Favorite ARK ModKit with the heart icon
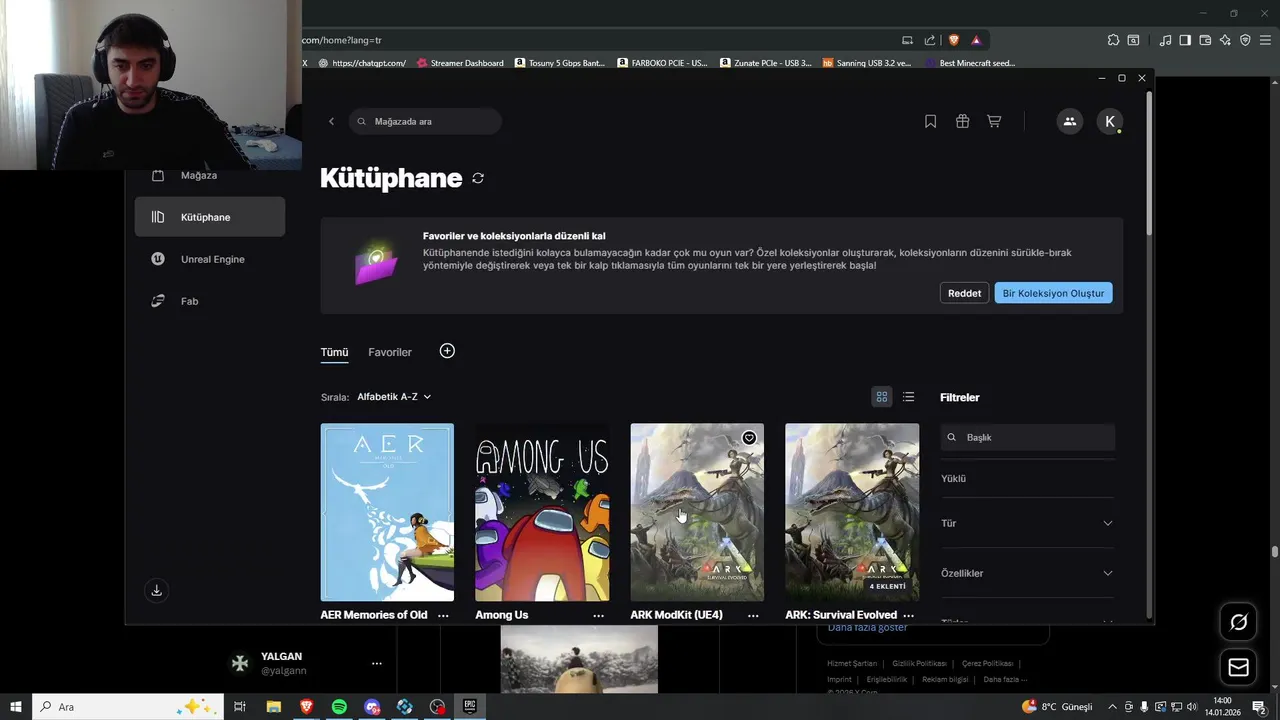Image resolution: width=1280 pixels, height=720 pixels. [749, 438]
